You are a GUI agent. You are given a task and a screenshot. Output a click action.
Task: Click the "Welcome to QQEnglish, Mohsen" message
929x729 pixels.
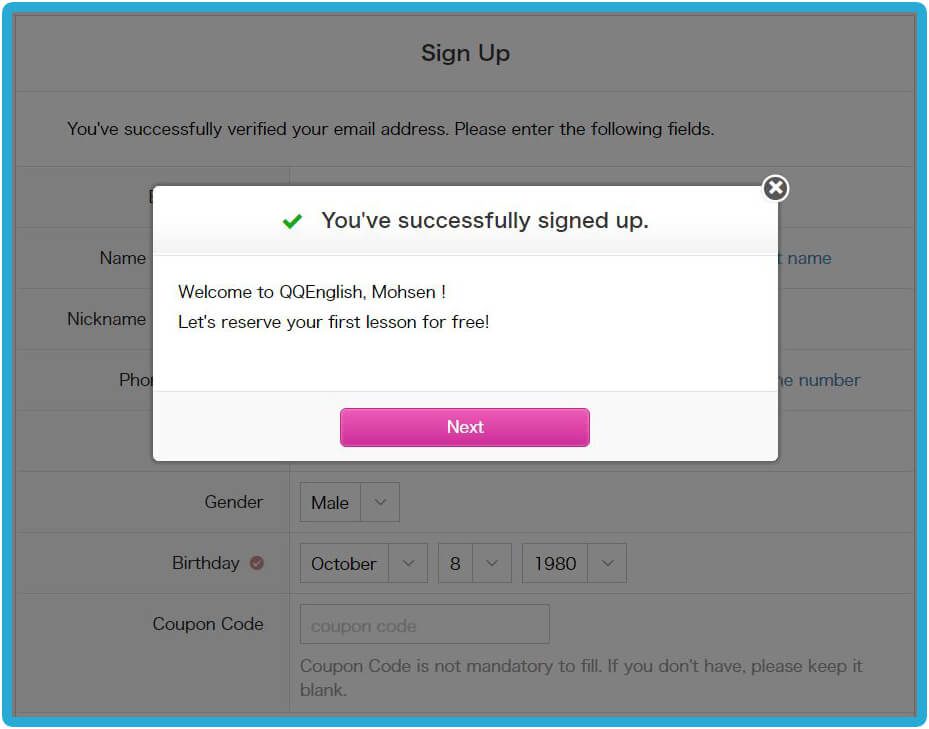tap(311, 292)
